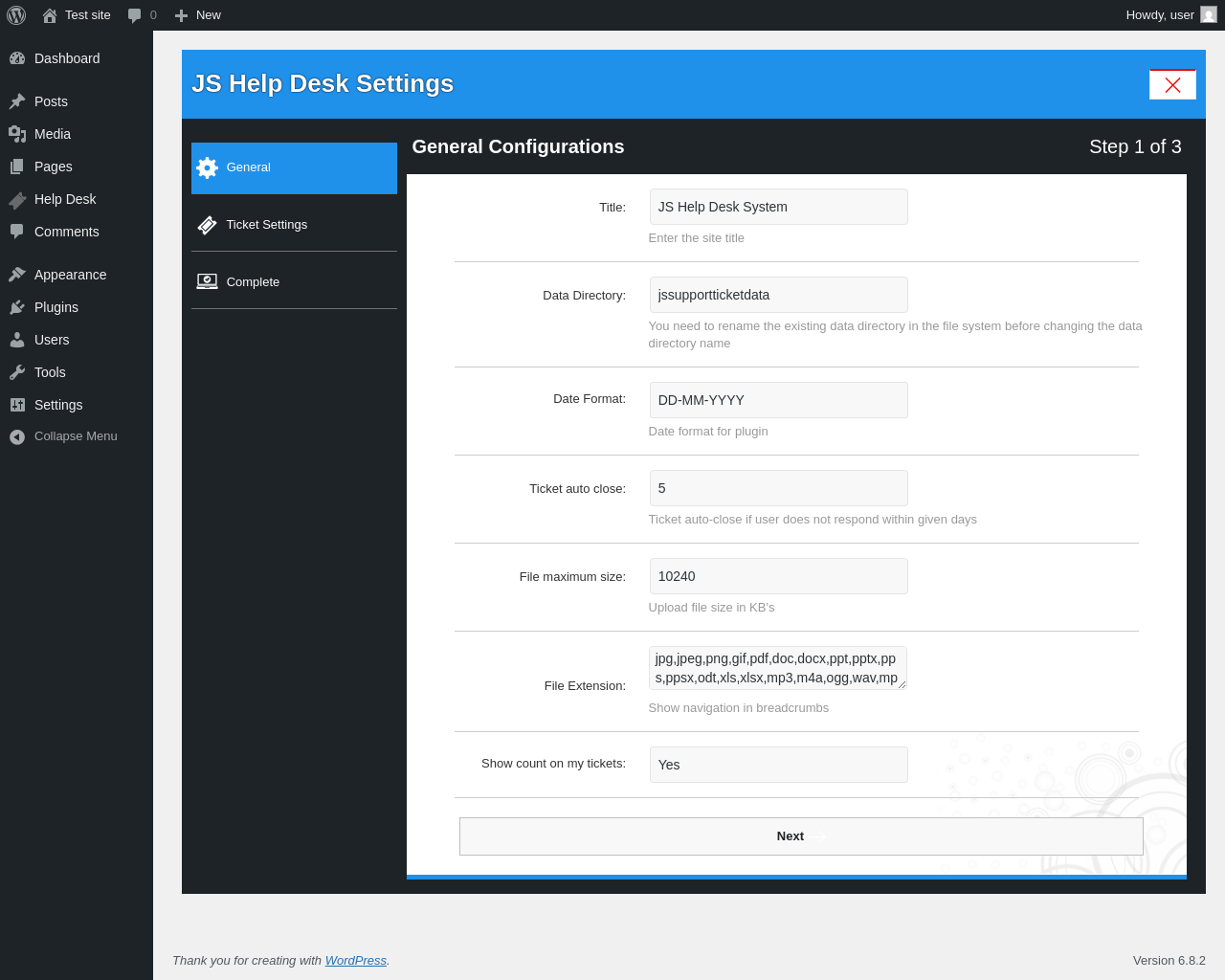Screen dimensions: 1225x980
Task: Click the comments bubble icon in admin bar
Action: [x=135, y=15]
